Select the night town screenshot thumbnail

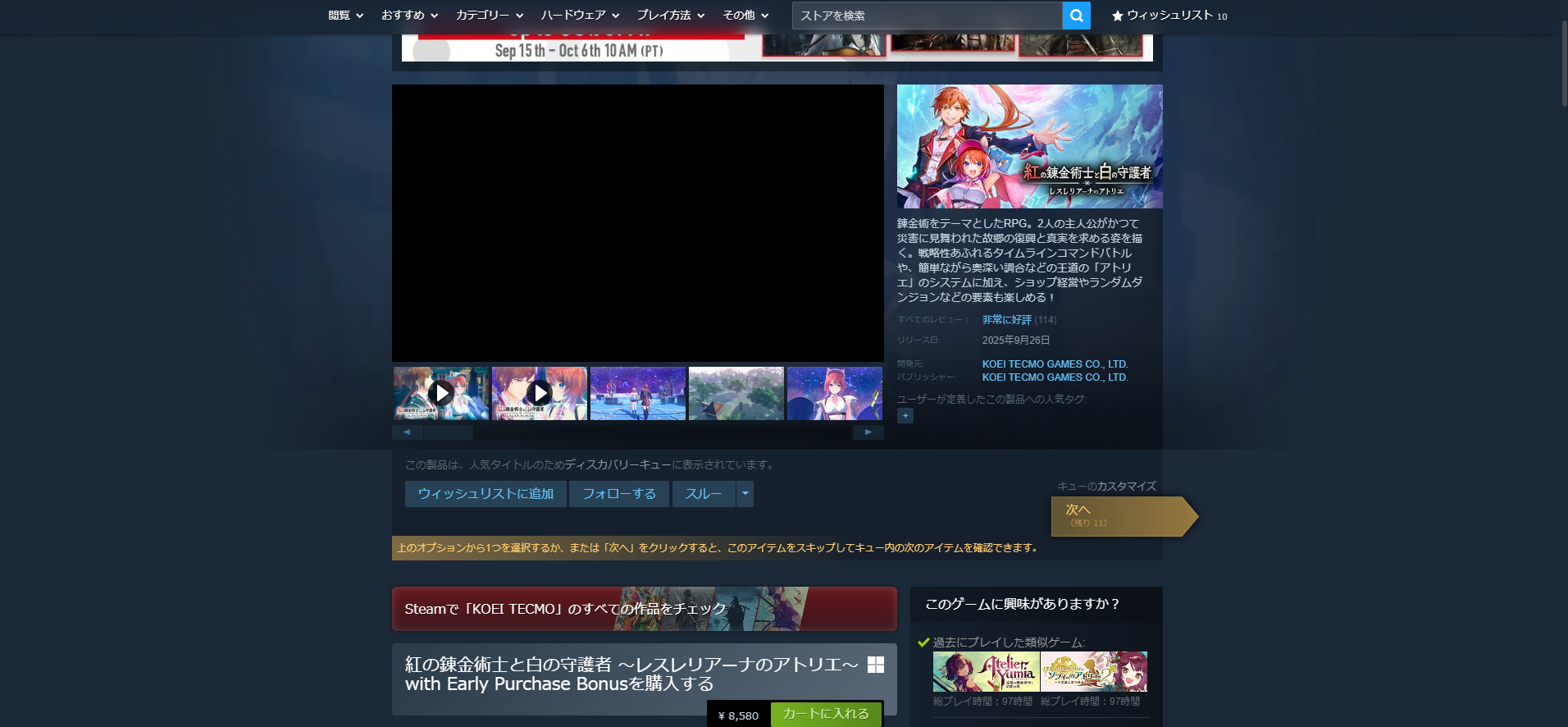638,393
